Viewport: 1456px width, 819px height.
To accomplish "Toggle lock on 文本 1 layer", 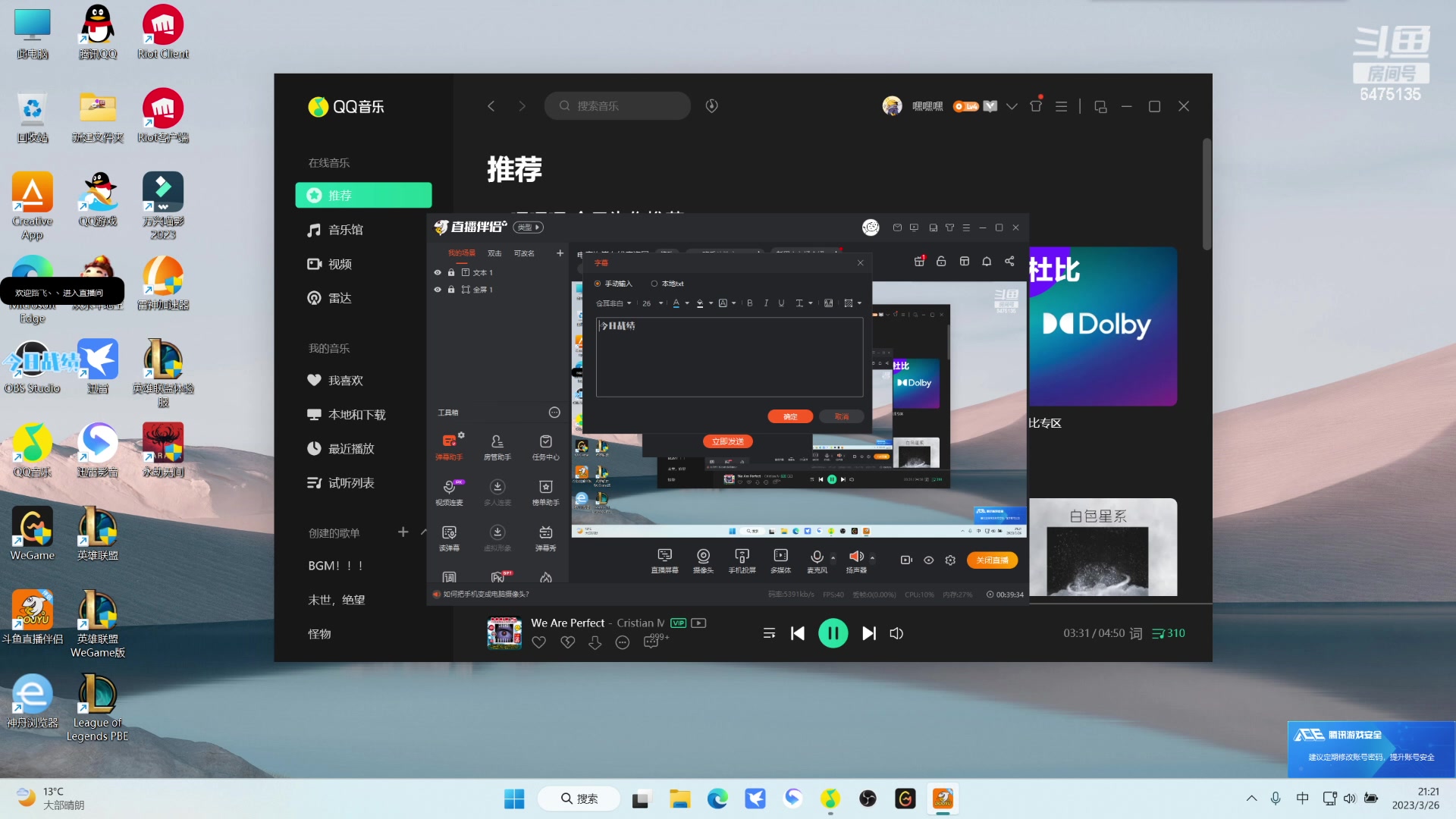I will [451, 272].
